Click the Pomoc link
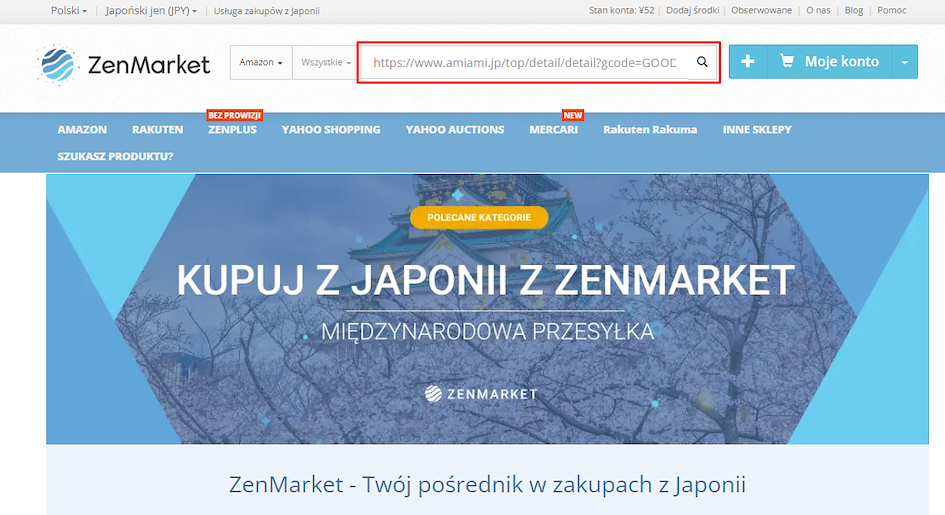Image resolution: width=945 pixels, height=515 pixels. (x=892, y=10)
